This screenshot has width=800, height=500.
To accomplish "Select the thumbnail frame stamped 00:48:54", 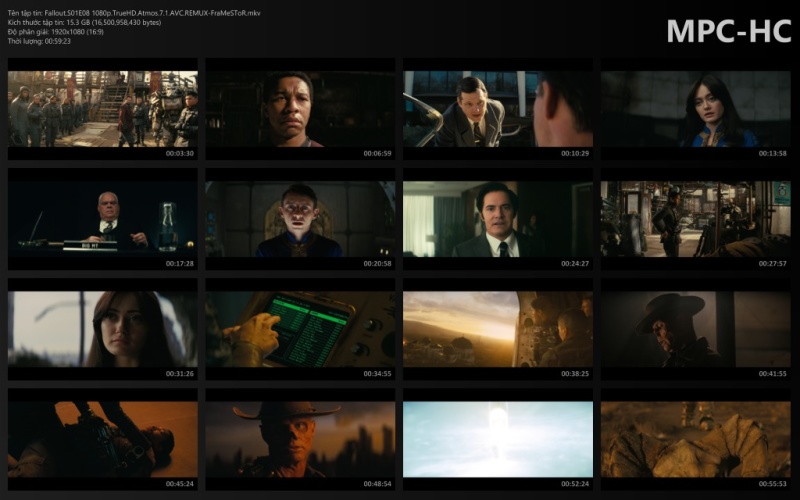I will point(300,439).
